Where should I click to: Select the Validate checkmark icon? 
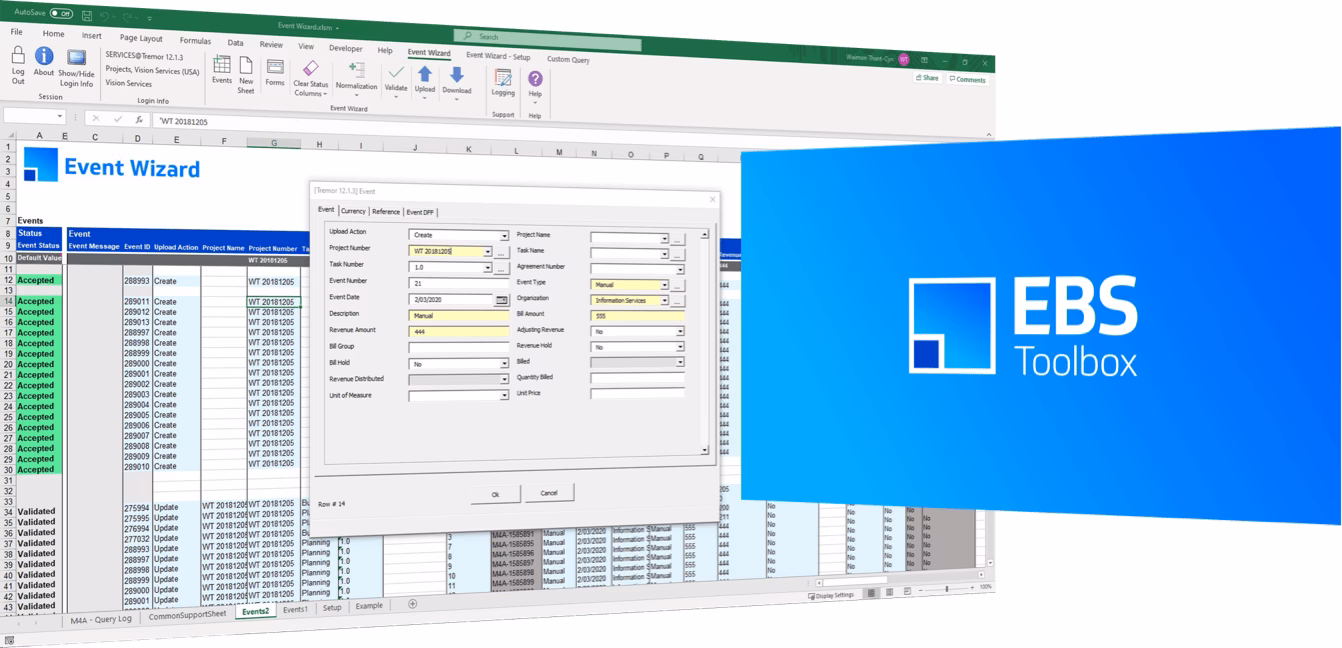394,74
